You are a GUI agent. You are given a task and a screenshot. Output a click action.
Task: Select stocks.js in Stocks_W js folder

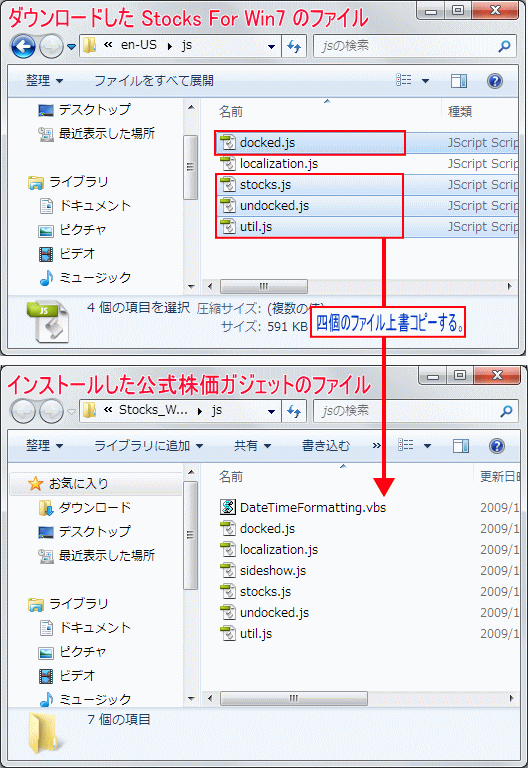click(x=256, y=592)
